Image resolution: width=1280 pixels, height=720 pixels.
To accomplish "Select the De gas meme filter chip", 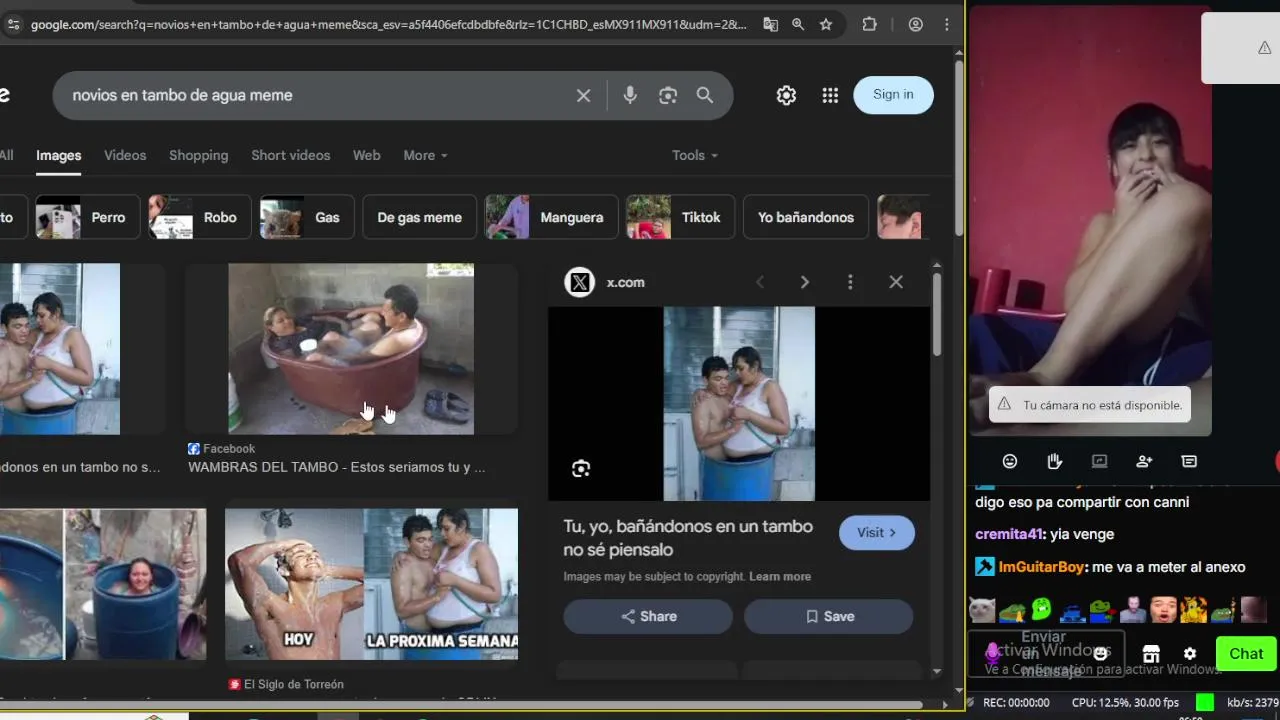I will click(419, 217).
